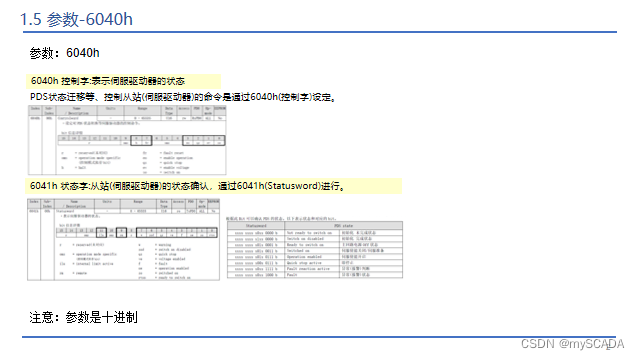Click the slide title "1.5 参数-6040h"

point(76,19)
